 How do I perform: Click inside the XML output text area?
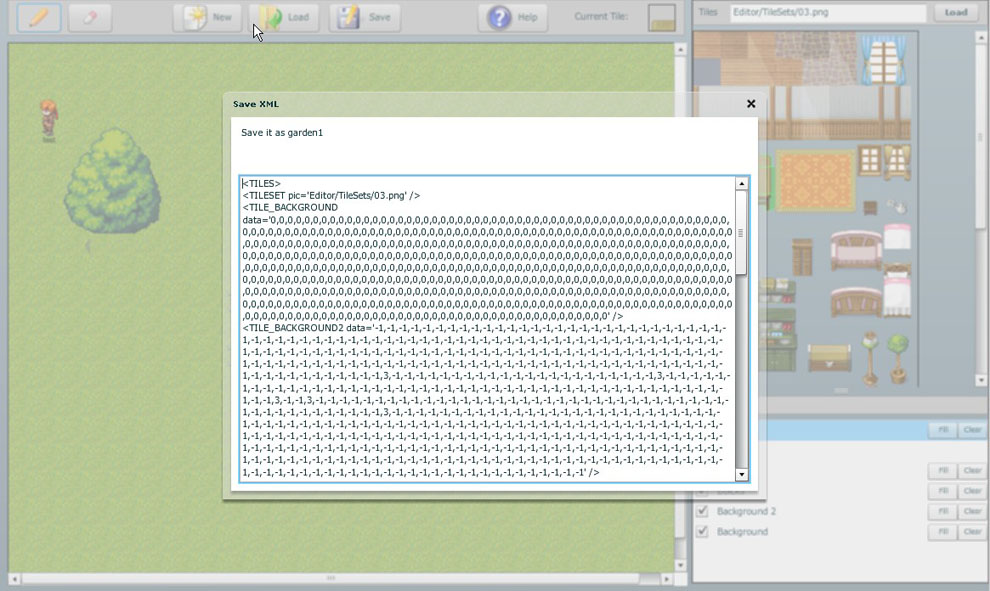(x=487, y=330)
